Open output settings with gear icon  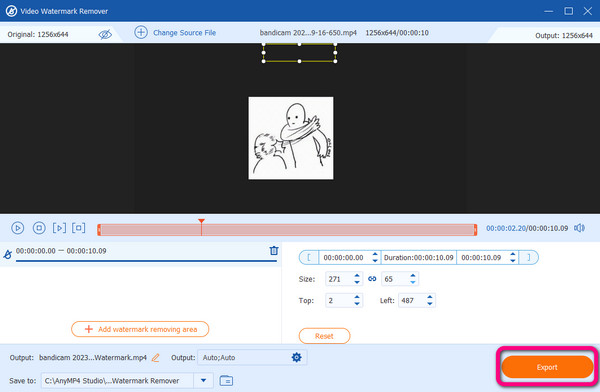pos(297,357)
